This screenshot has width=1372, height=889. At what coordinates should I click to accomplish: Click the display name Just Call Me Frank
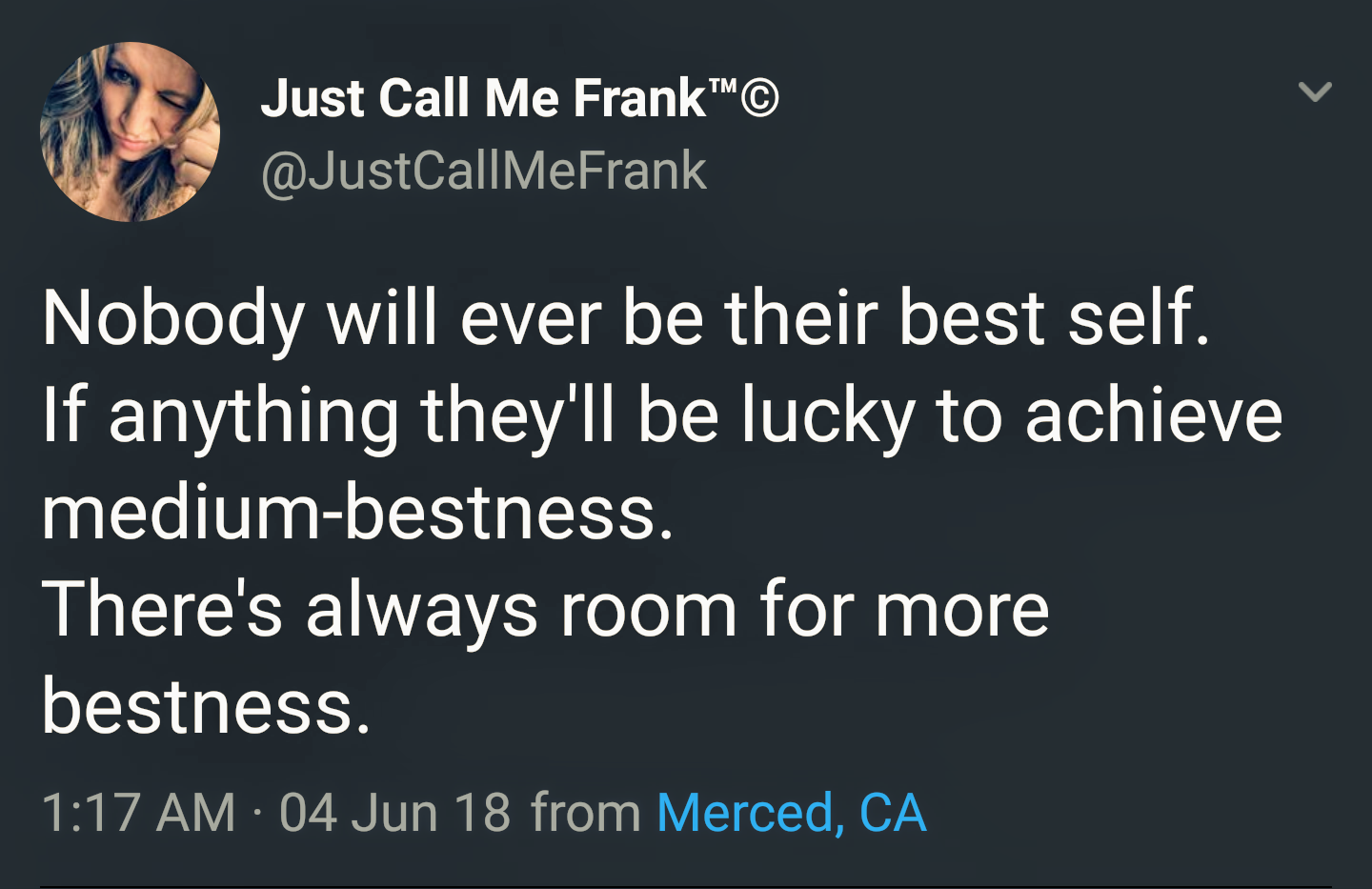(x=482, y=98)
